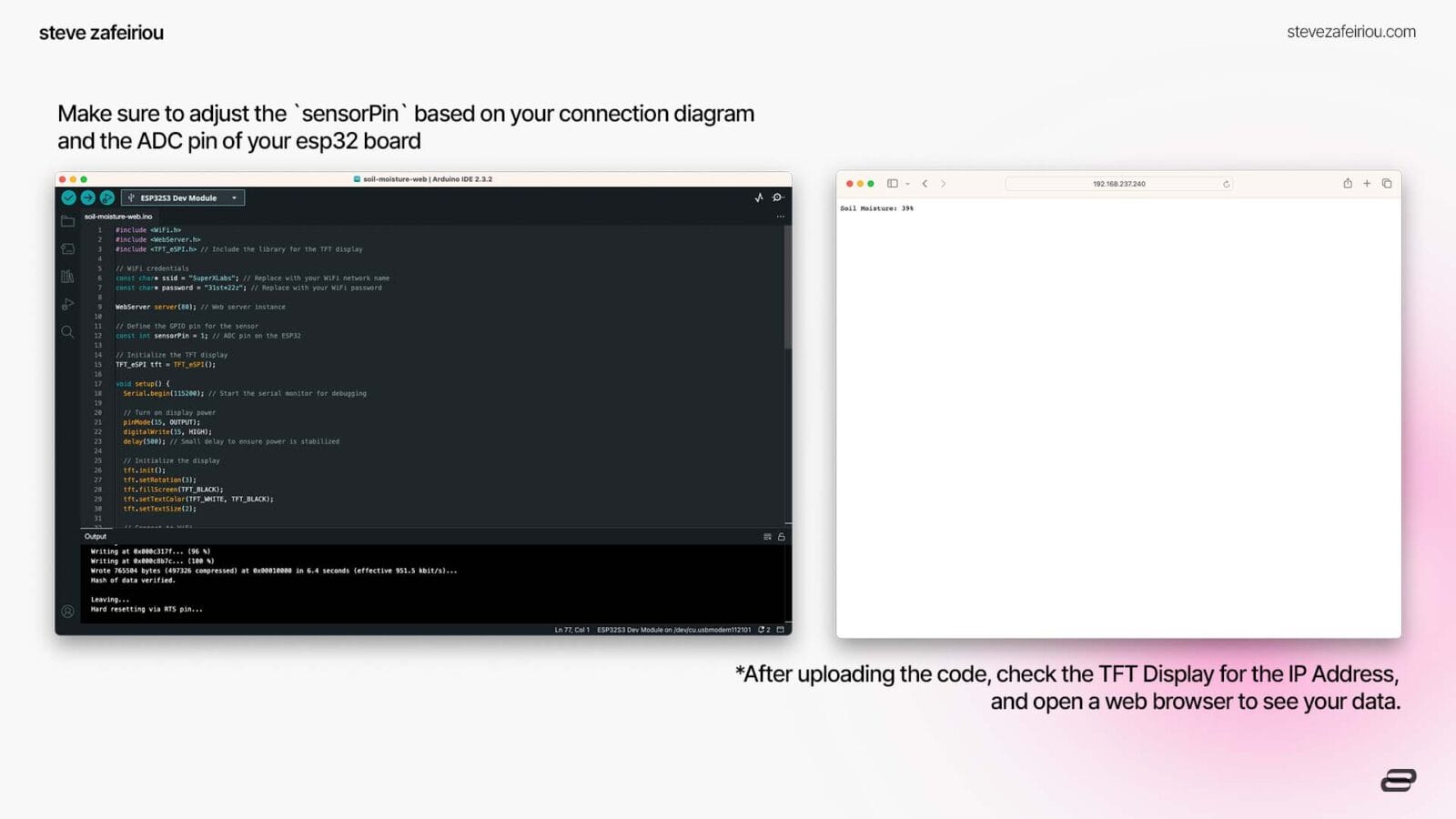Screen dimensions: 1456x819
Task: Select the soil-moisture-web.ino editor tab
Action: tap(118, 217)
